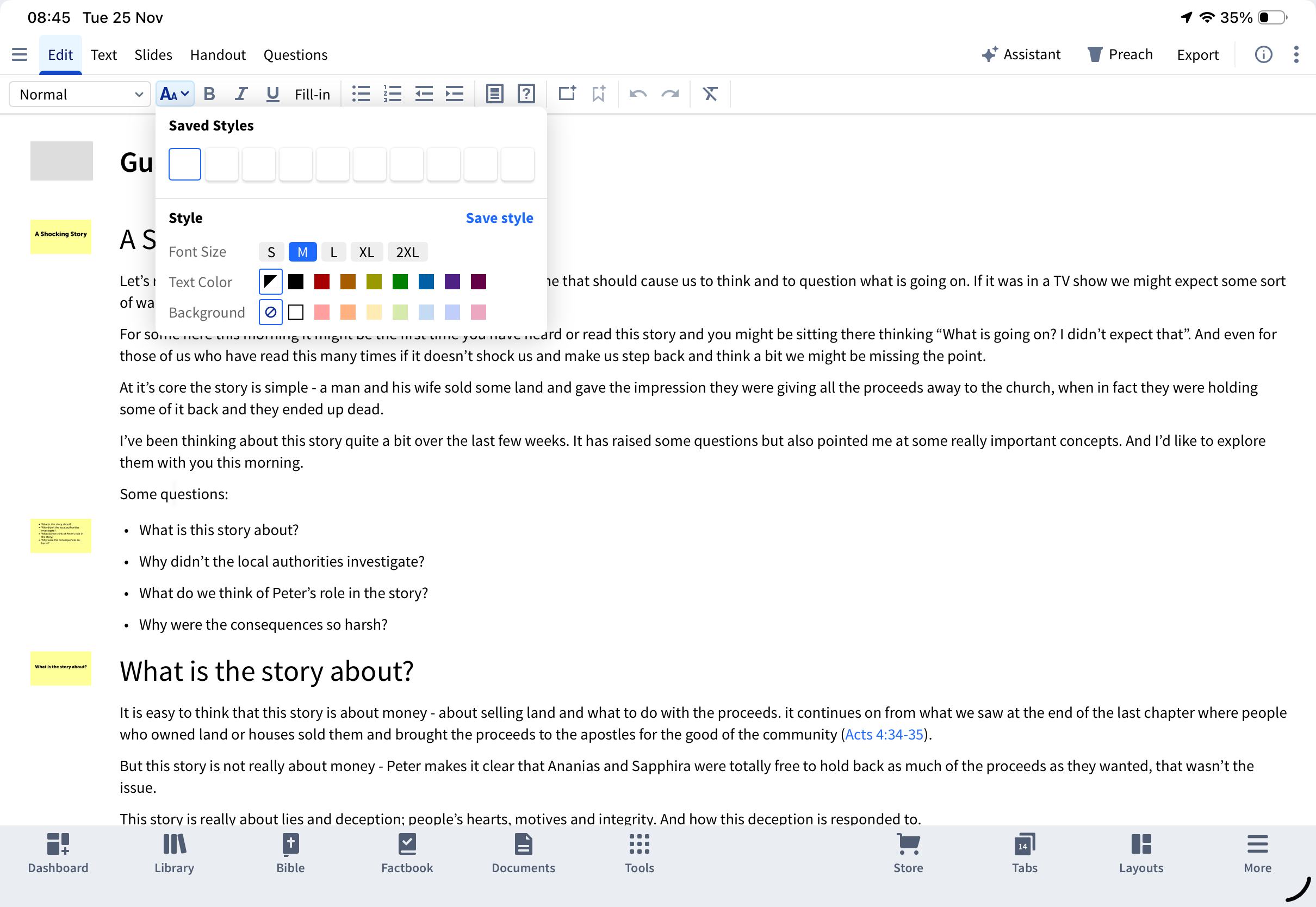
Task: Open the Acts 4:34-35 reference link
Action: 884,734
